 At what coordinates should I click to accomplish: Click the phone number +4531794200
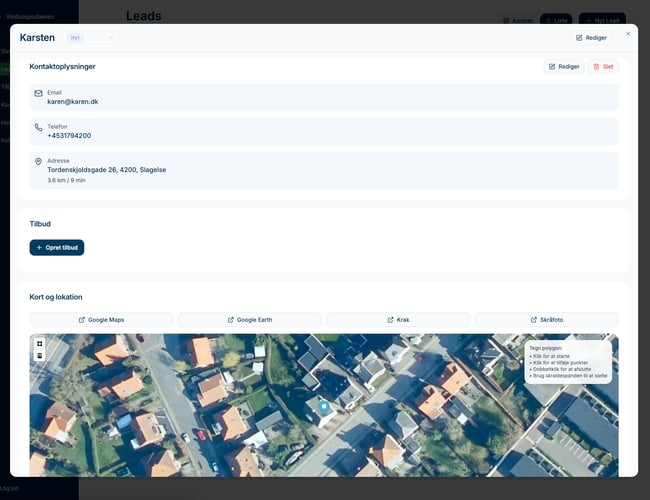point(69,135)
